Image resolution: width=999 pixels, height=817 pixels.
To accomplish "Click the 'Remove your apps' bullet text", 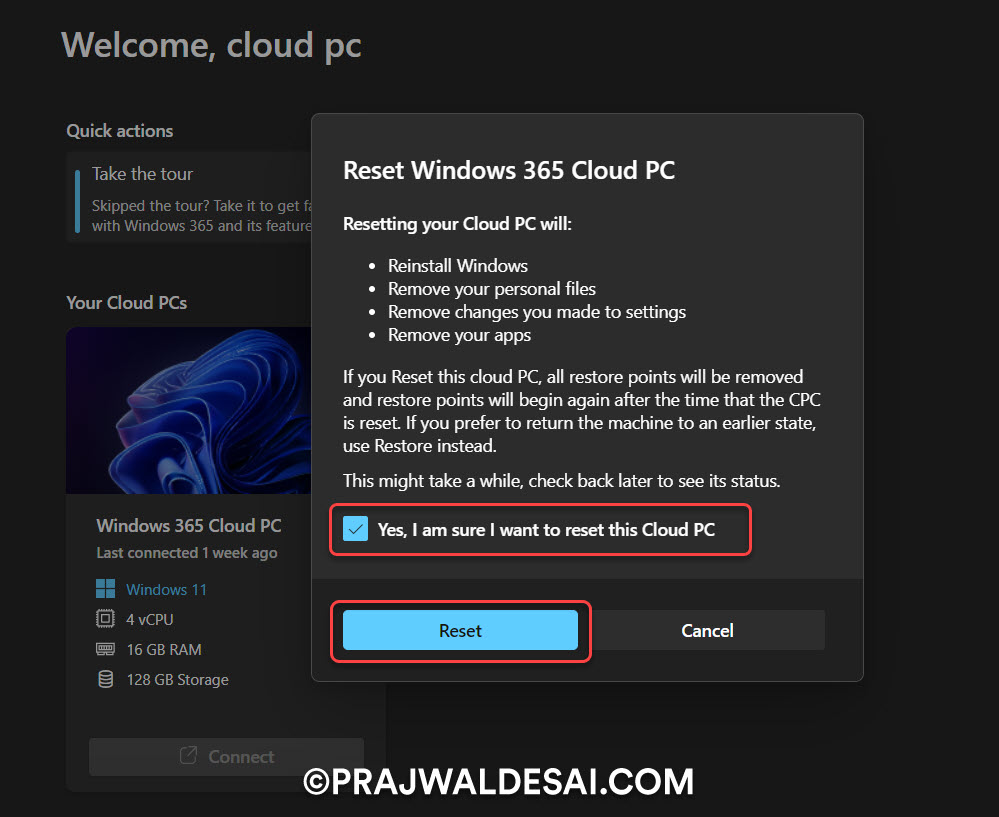I will (x=459, y=335).
